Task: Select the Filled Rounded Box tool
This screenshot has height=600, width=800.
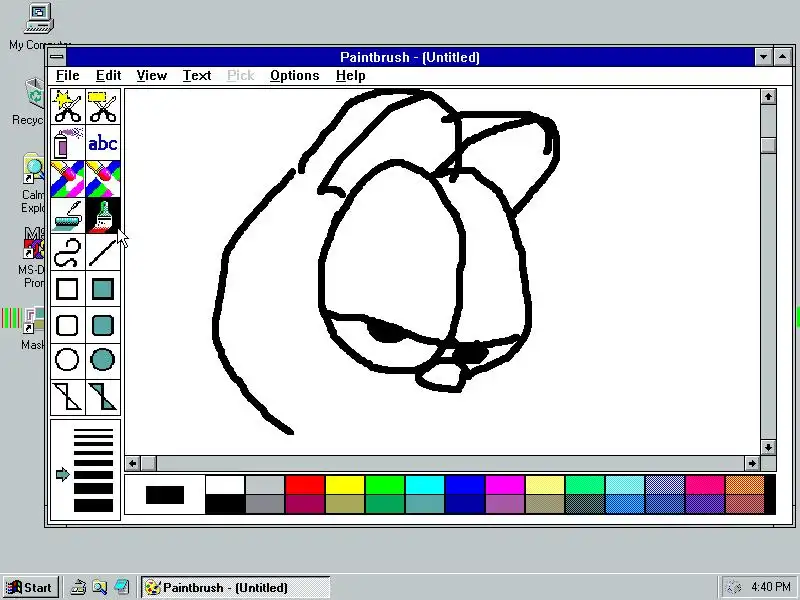Action: coord(103,325)
